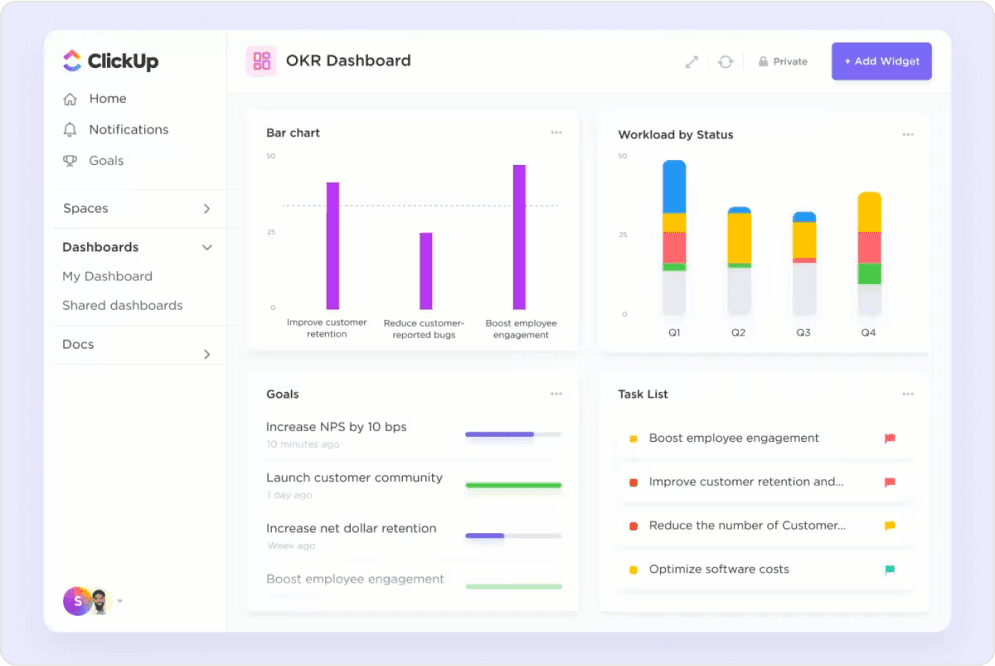The height and width of the screenshot is (666, 995).
Task: Click the bearded man user avatar
Action: (x=100, y=601)
